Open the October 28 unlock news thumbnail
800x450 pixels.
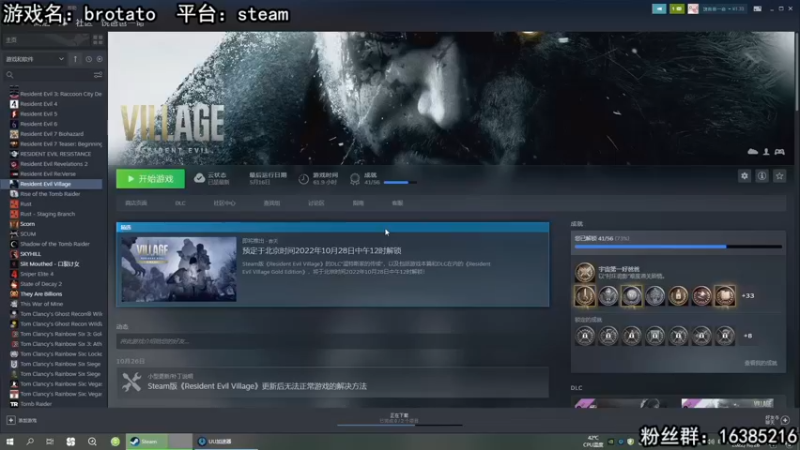pos(179,269)
